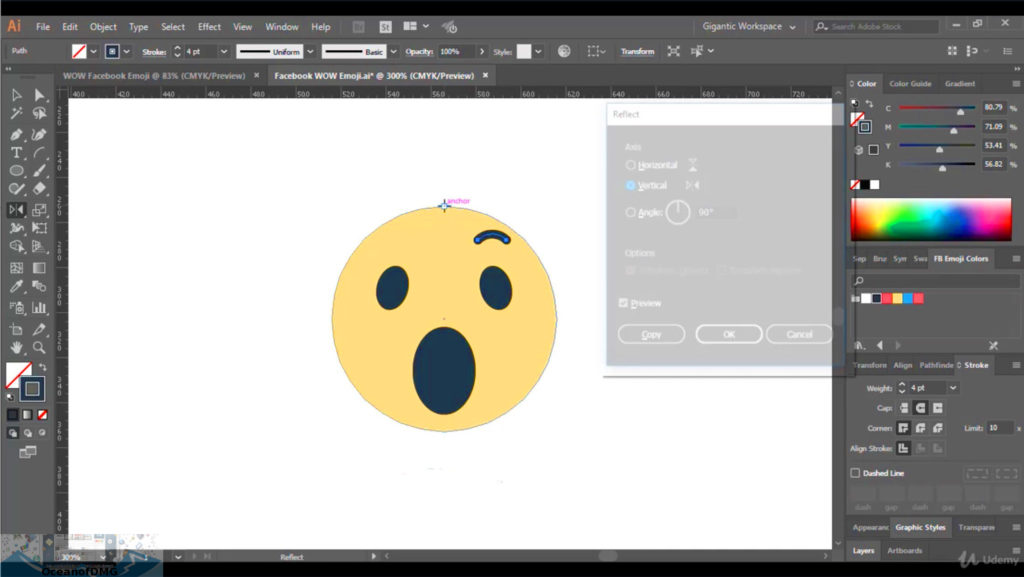Open the Window menu
This screenshot has height=577, width=1024.
pyautogui.click(x=281, y=27)
